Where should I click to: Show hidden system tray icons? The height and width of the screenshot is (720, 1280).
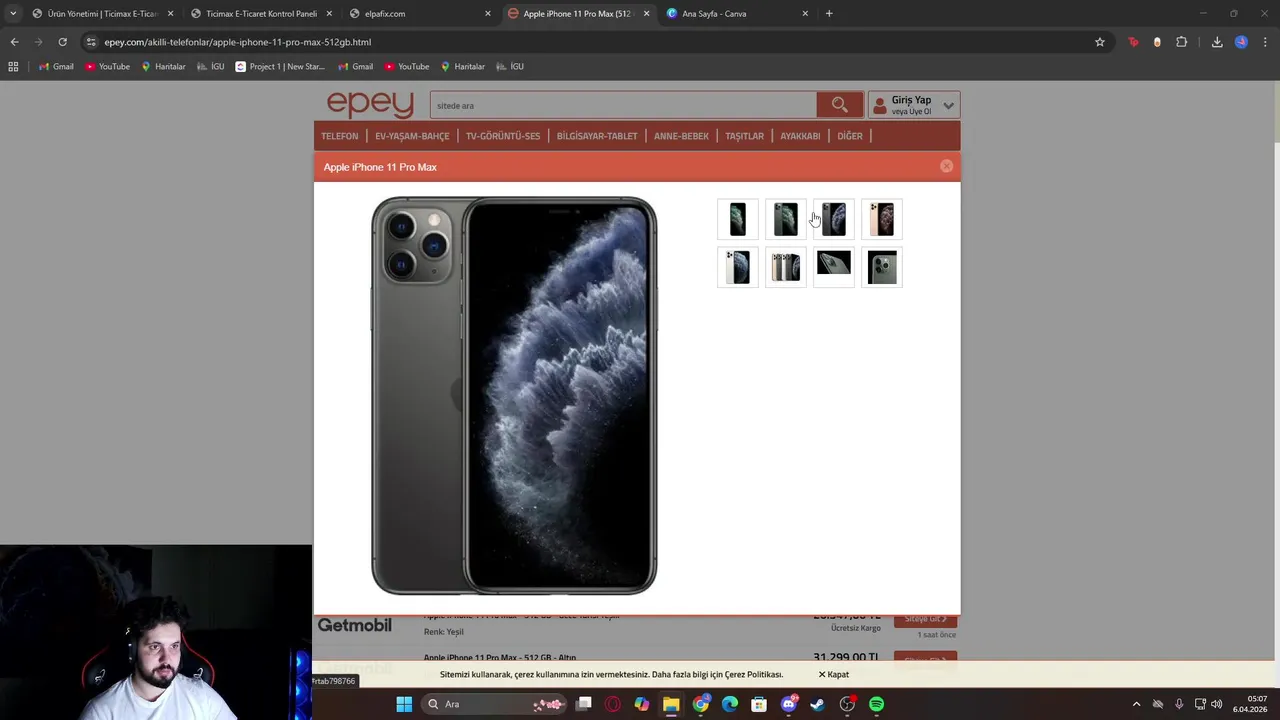(x=1136, y=704)
